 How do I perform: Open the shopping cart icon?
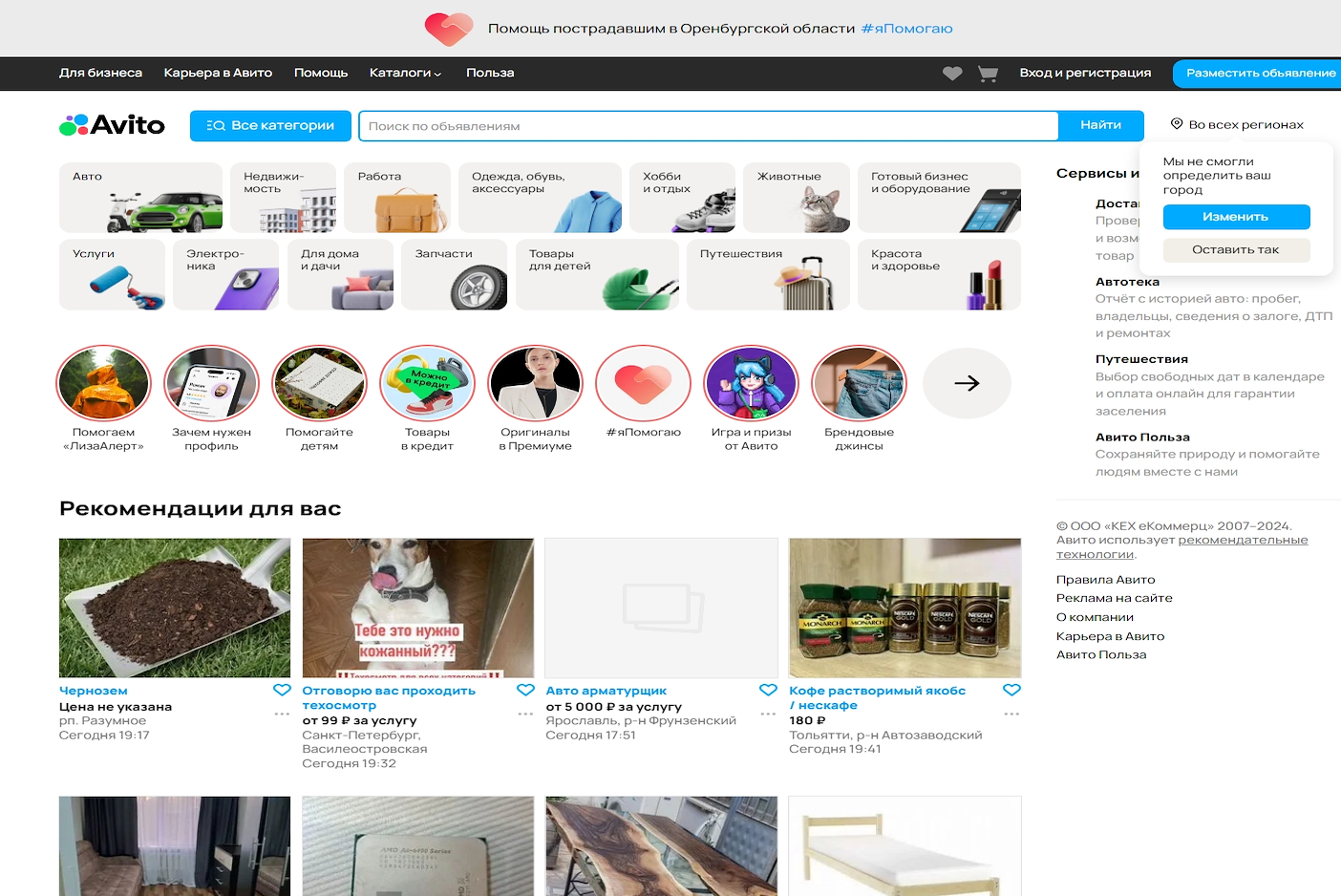pos(989,74)
